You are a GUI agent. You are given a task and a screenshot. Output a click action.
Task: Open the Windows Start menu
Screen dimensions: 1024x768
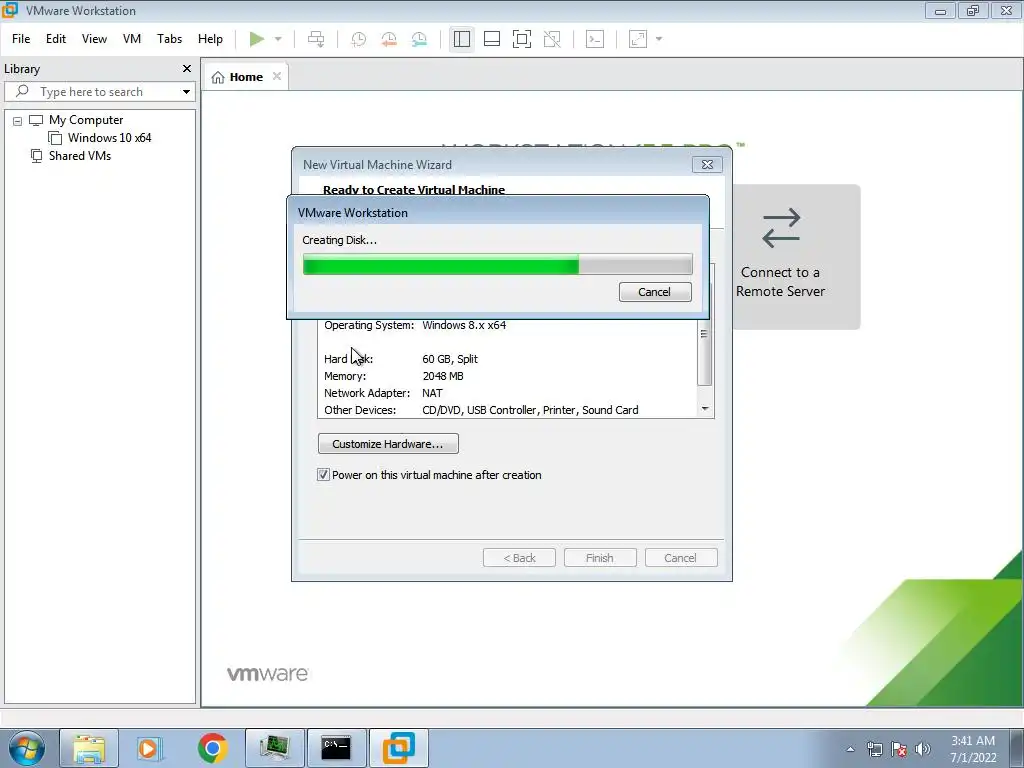pos(27,748)
